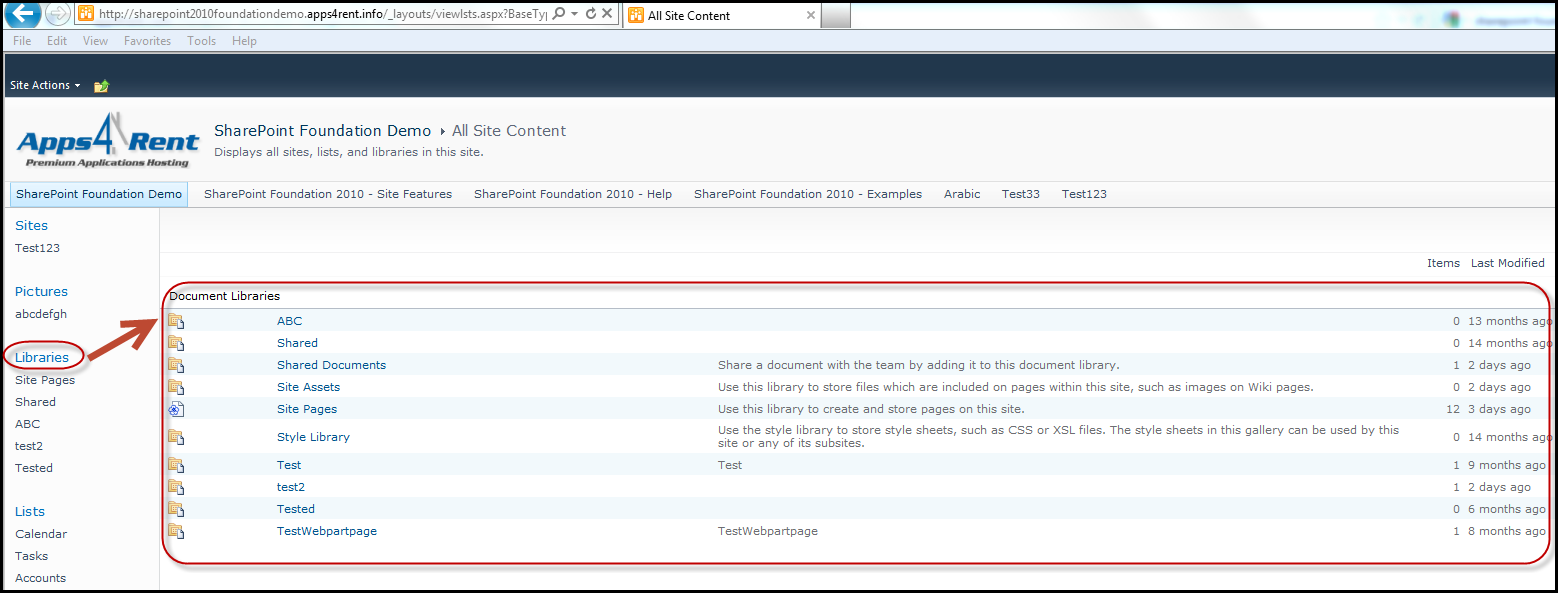Click the test2 library row icon
The image size is (1558, 593).
pyautogui.click(x=176, y=487)
